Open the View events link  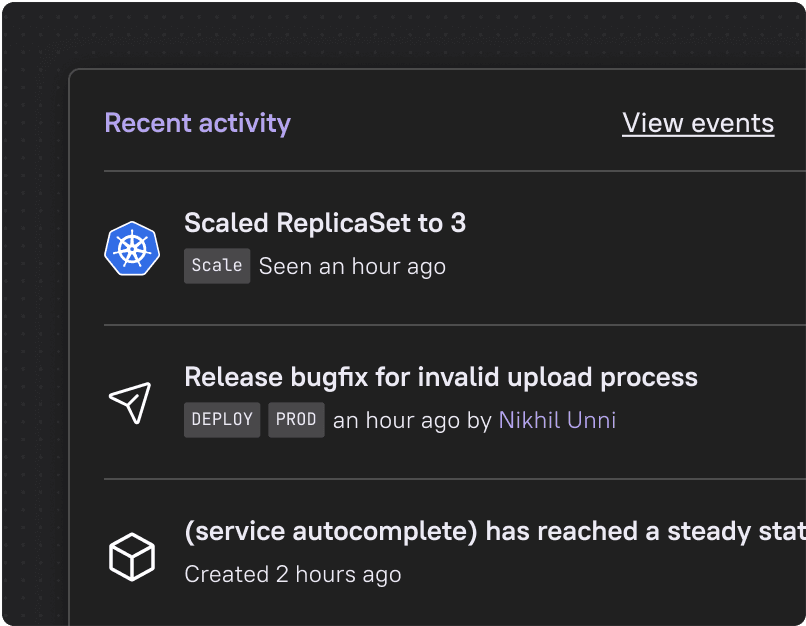tap(698, 123)
